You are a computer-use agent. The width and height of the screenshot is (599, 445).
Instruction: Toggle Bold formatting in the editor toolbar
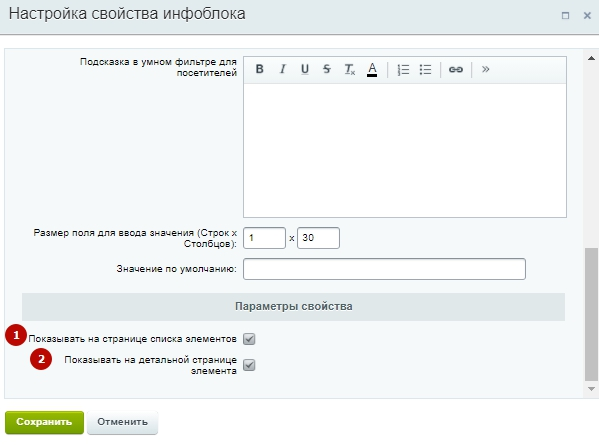coord(259,69)
